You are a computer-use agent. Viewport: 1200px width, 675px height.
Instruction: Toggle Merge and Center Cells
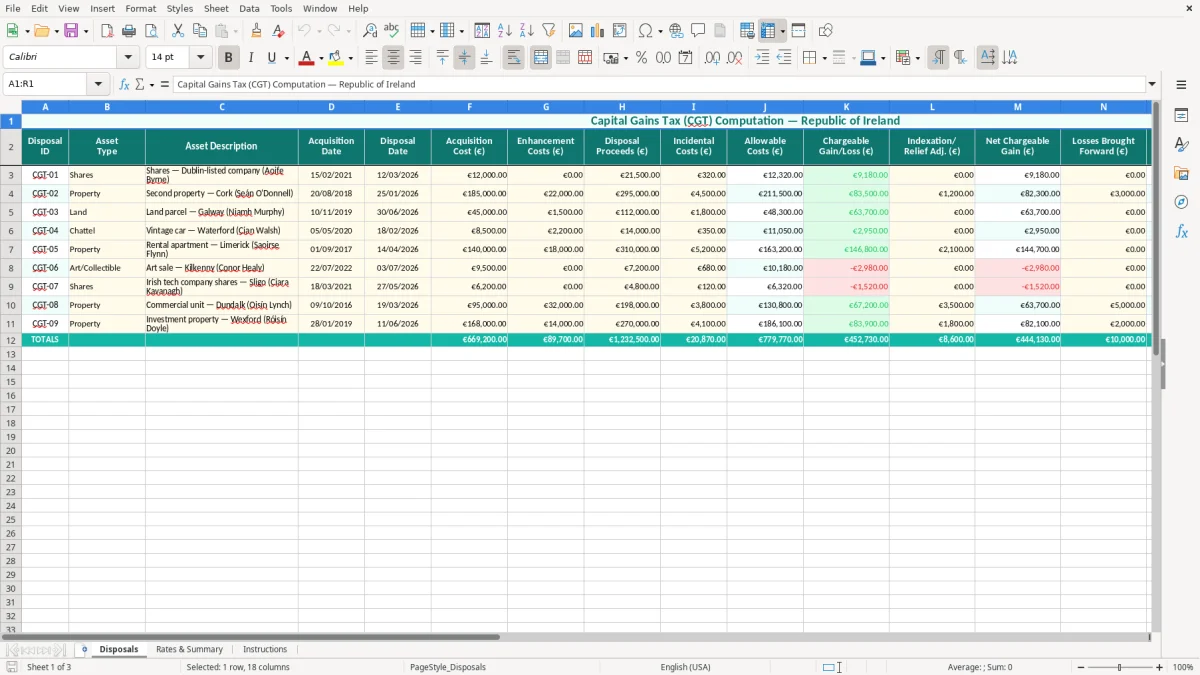(x=541, y=58)
